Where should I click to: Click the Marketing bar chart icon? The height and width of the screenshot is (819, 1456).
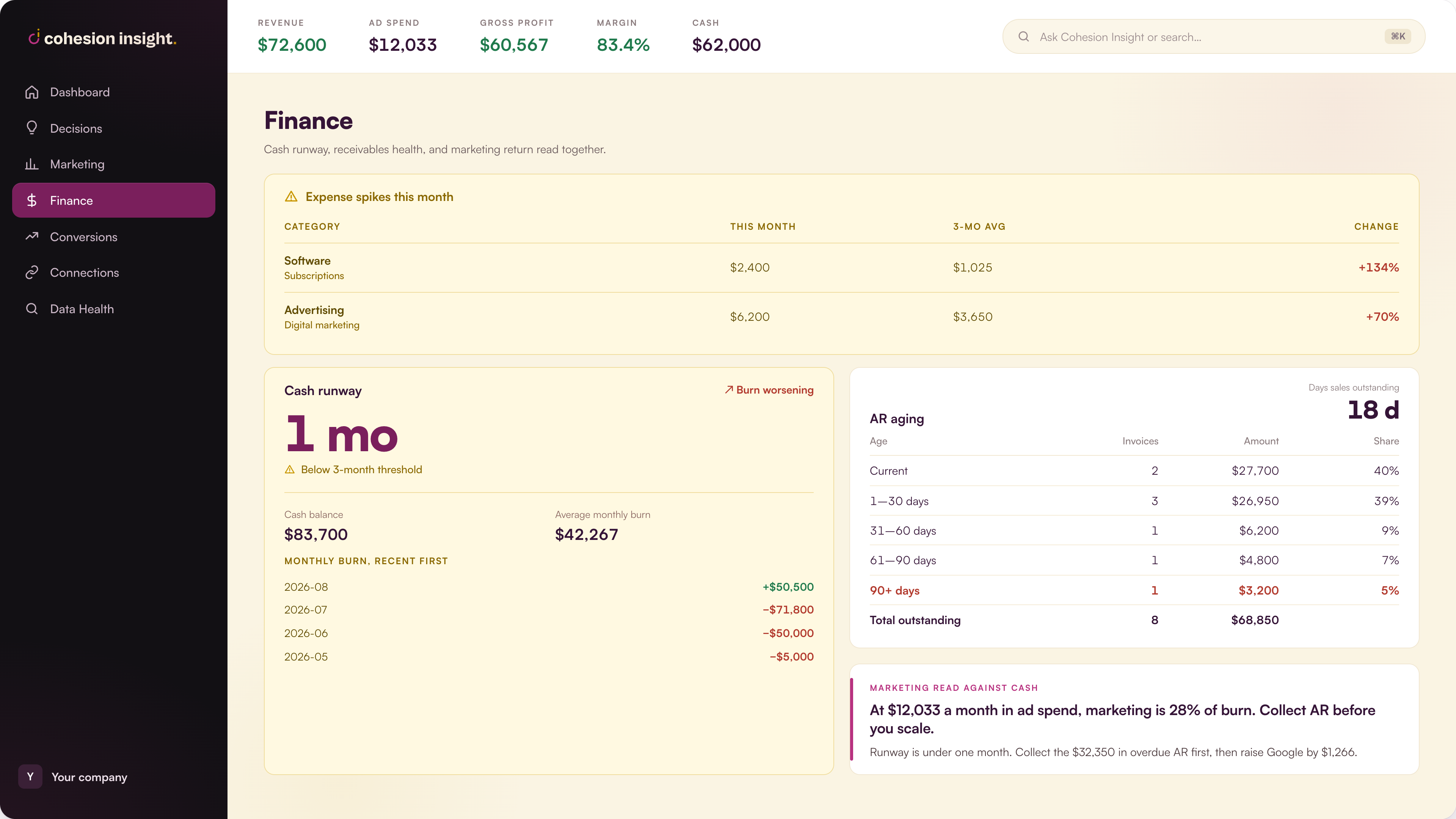click(x=31, y=164)
